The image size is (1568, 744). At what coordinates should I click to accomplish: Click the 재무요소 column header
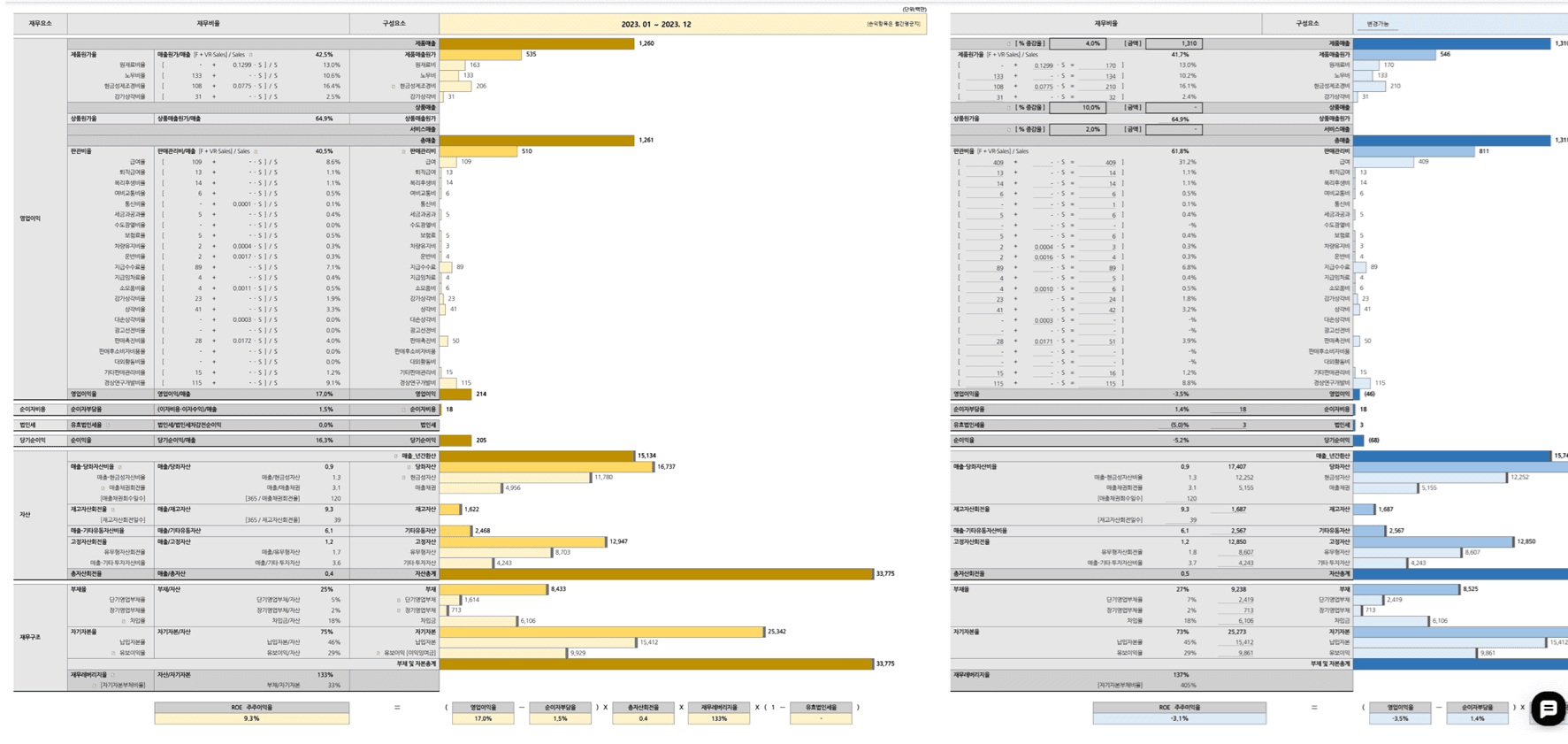41,24
